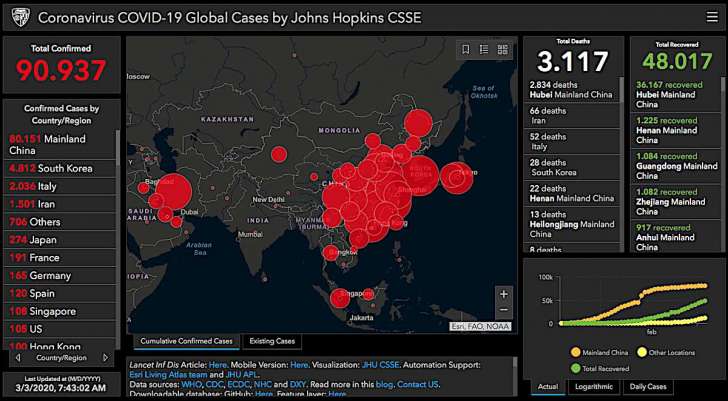Click the Esri, FAO, NOAA map attribution
This screenshot has height=401, width=728.
[x=481, y=327]
